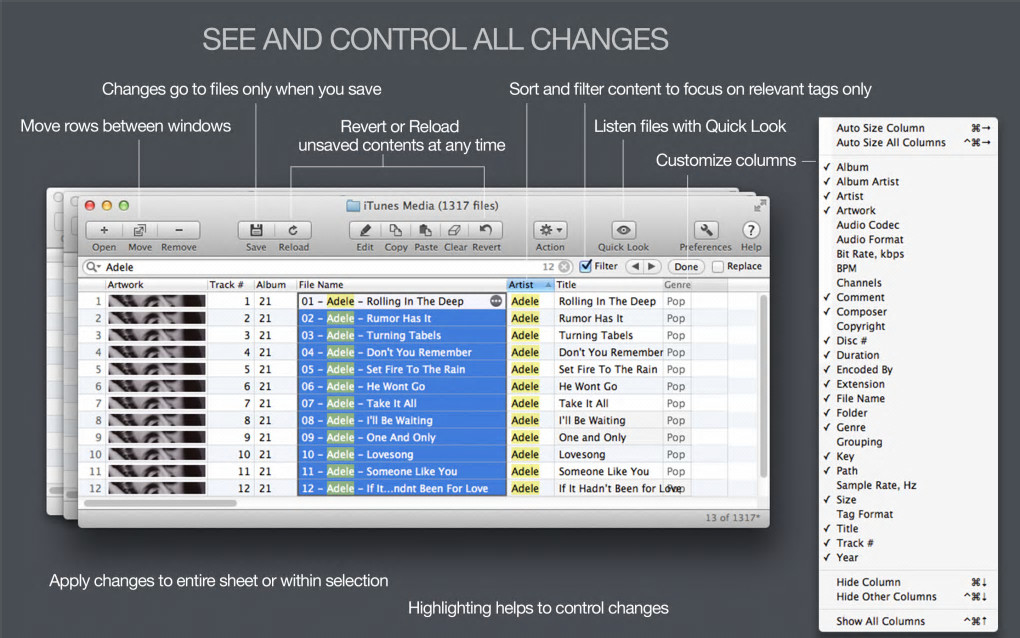The image size is (1020, 638).
Task: Click the Open files plus icon
Action: [x=104, y=230]
